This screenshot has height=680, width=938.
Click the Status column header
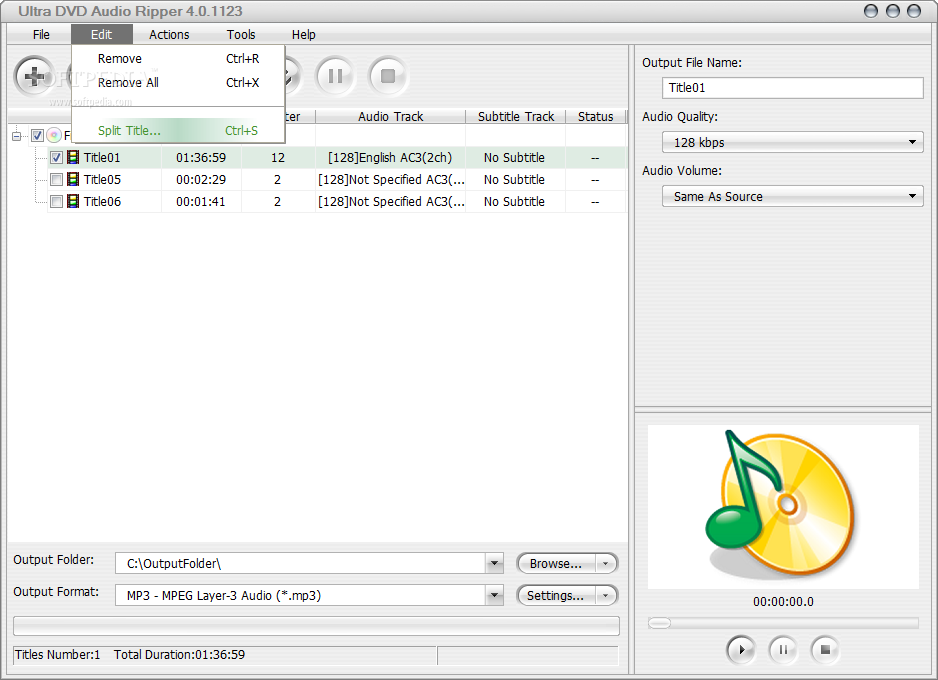click(x=595, y=117)
